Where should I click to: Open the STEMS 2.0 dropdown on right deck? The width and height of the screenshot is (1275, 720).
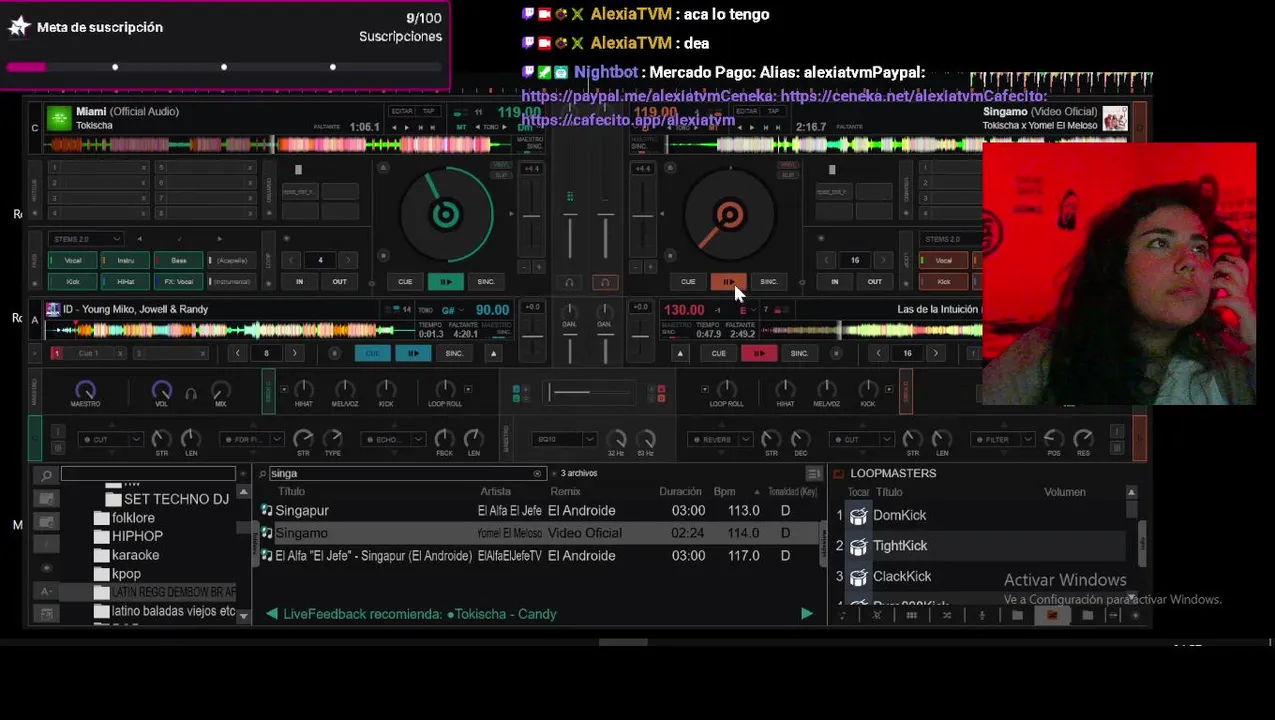point(951,239)
